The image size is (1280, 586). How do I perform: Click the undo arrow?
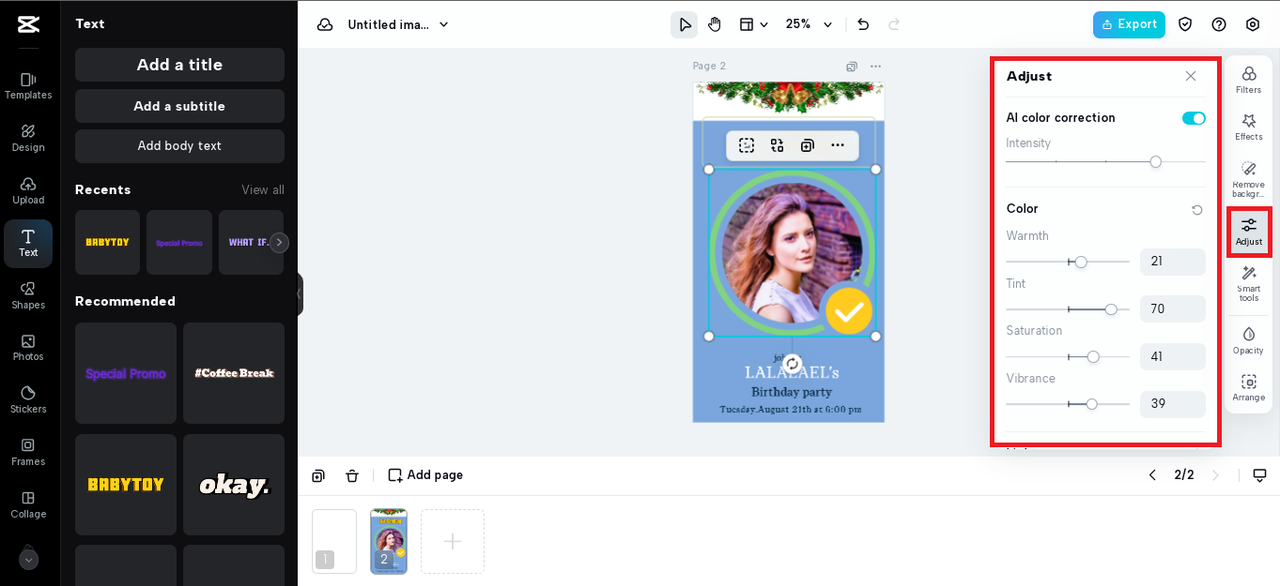[863, 24]
